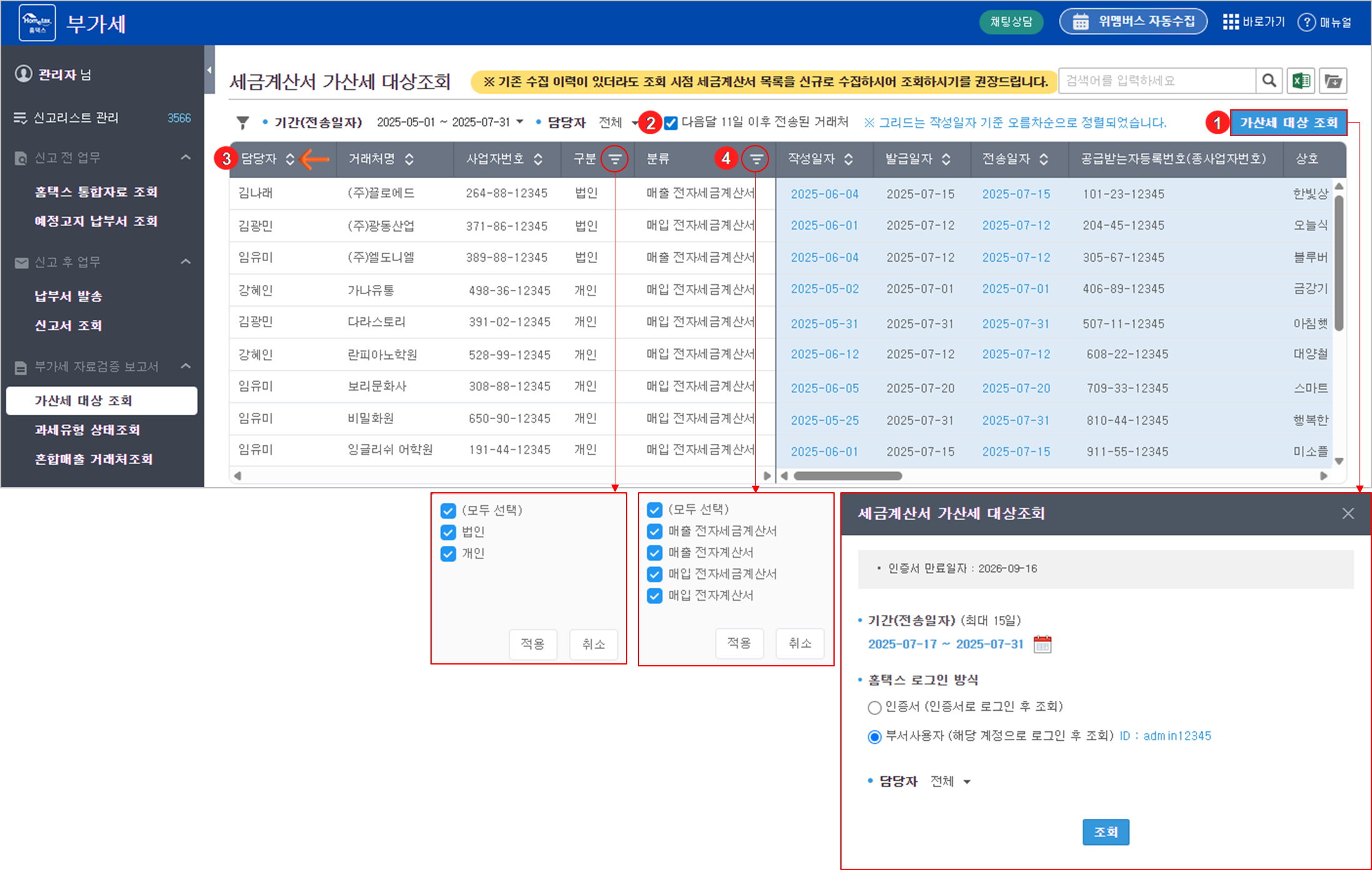This screenshot has width=1372, height=870.
Task: Collapse the 신고 전 업무 section
Action: click(x=186, y=157)
